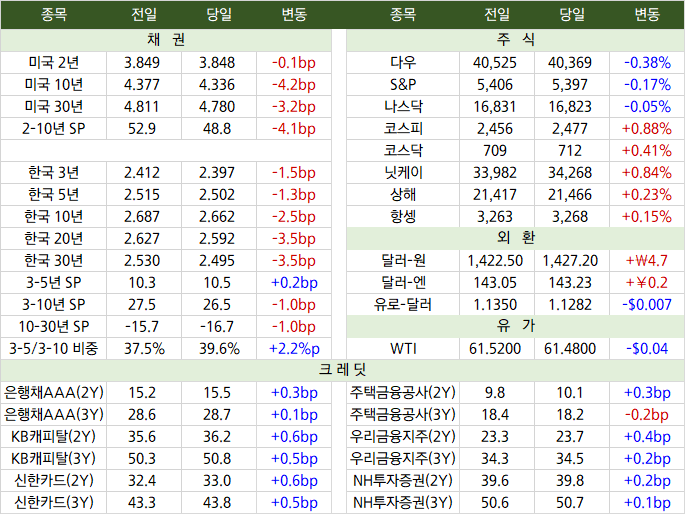The width and height of the screenshot is (685, 514).
Task: Click the -4.2bp change value
Action: [294, 85]
